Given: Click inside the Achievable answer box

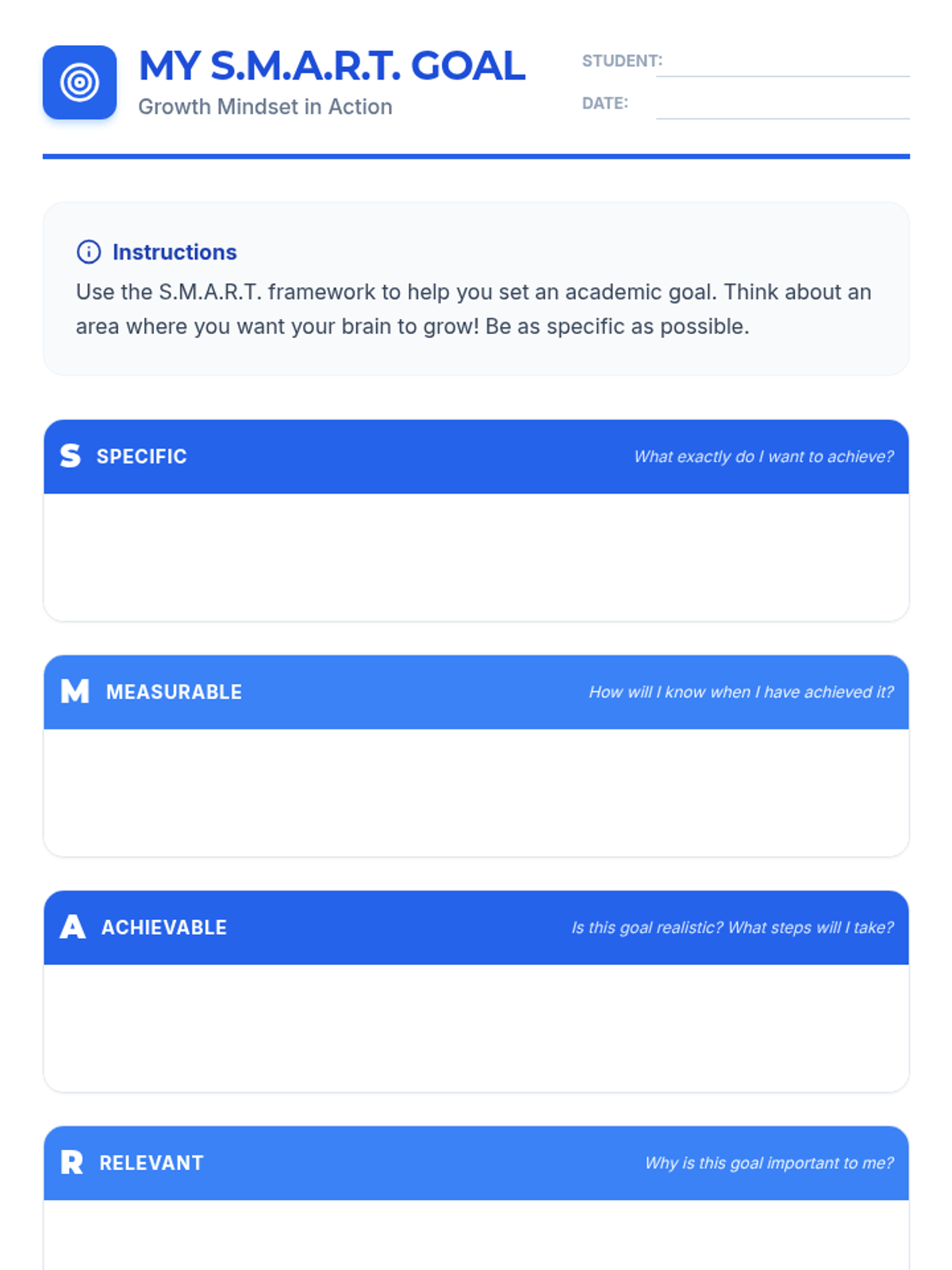Looking at the screenshot, I should point(476,1028).
